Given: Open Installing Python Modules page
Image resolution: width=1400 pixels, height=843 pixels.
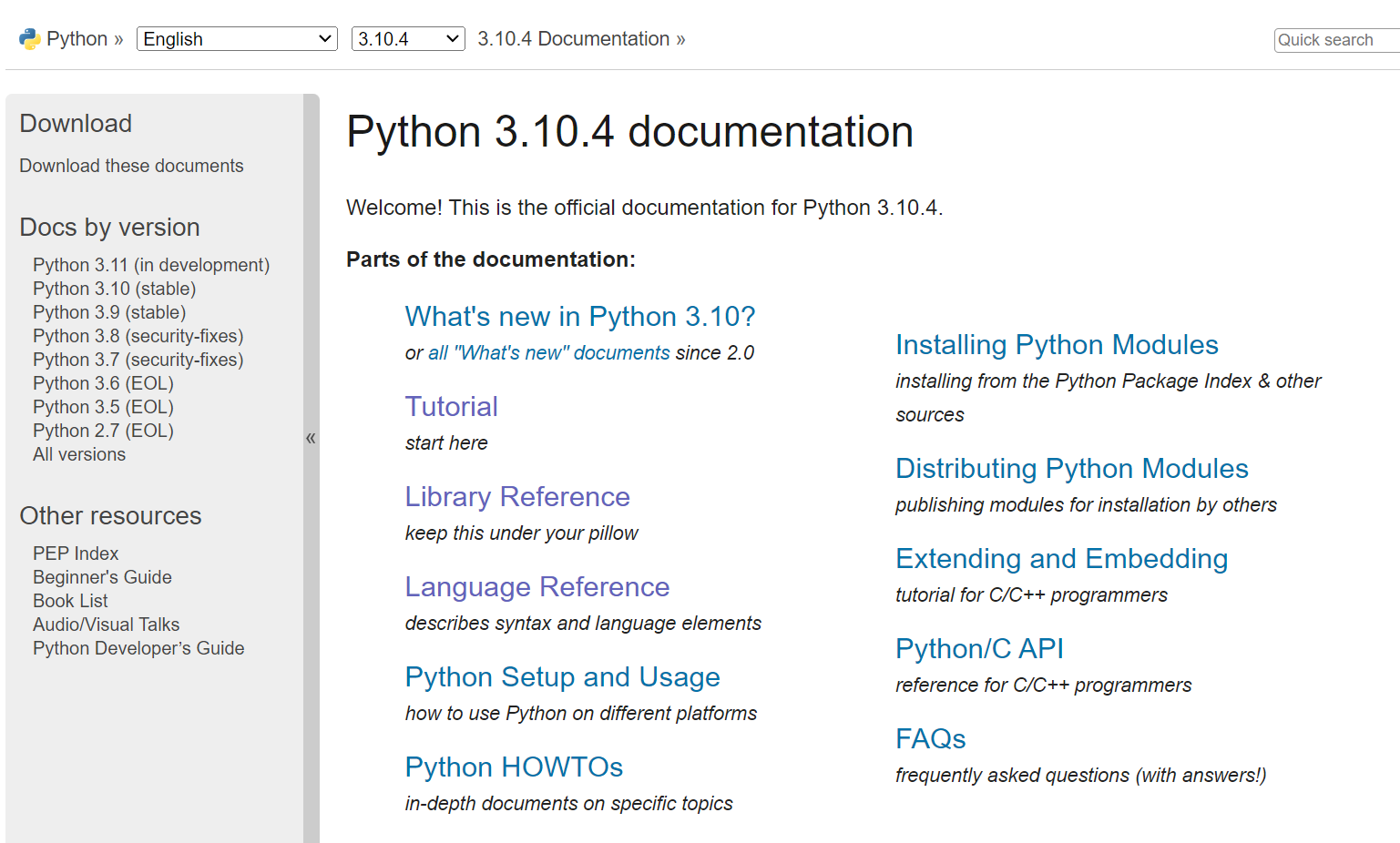Looking at the screenshot, I should [1057, 345].
